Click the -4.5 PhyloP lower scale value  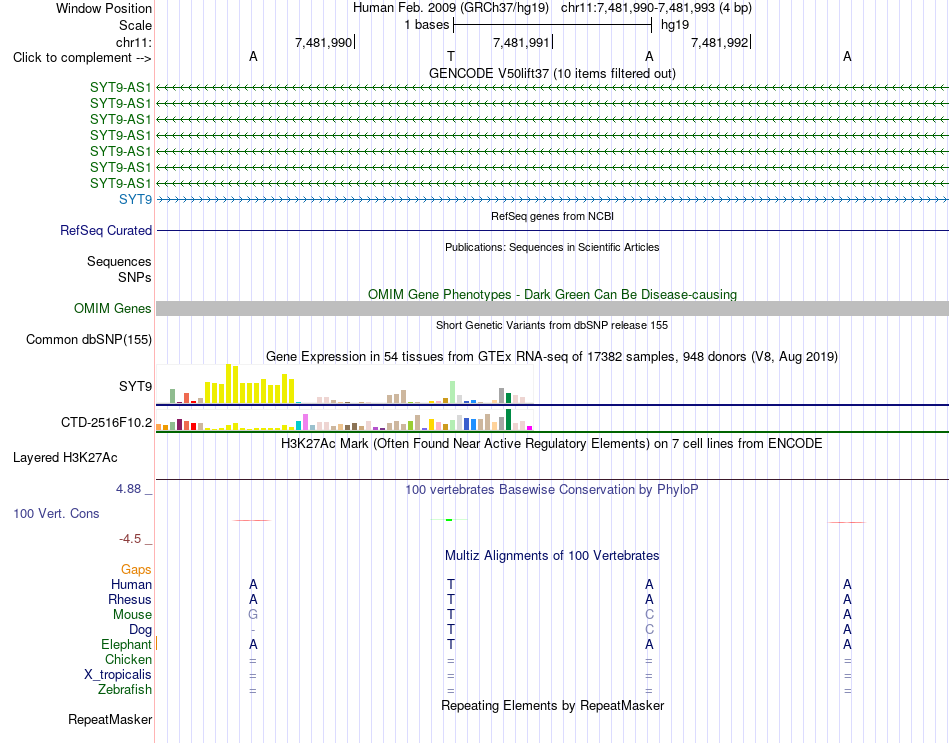[x=130, y=539]
